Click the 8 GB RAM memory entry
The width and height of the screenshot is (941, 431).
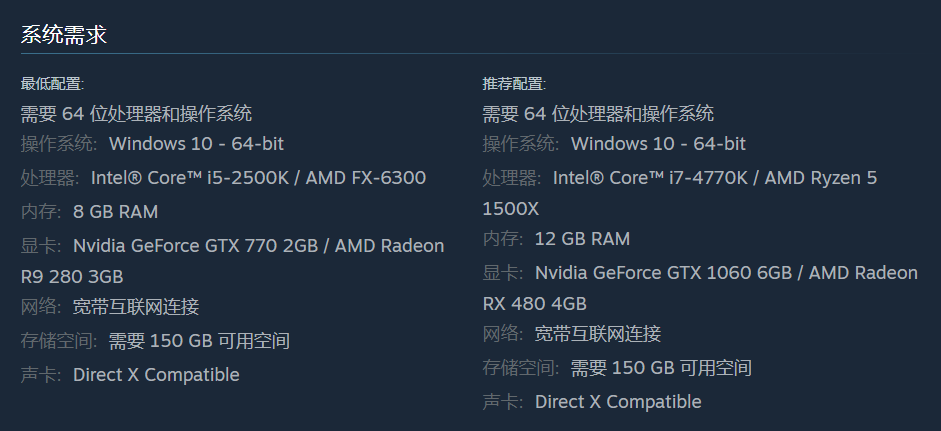tap(115, 211)
